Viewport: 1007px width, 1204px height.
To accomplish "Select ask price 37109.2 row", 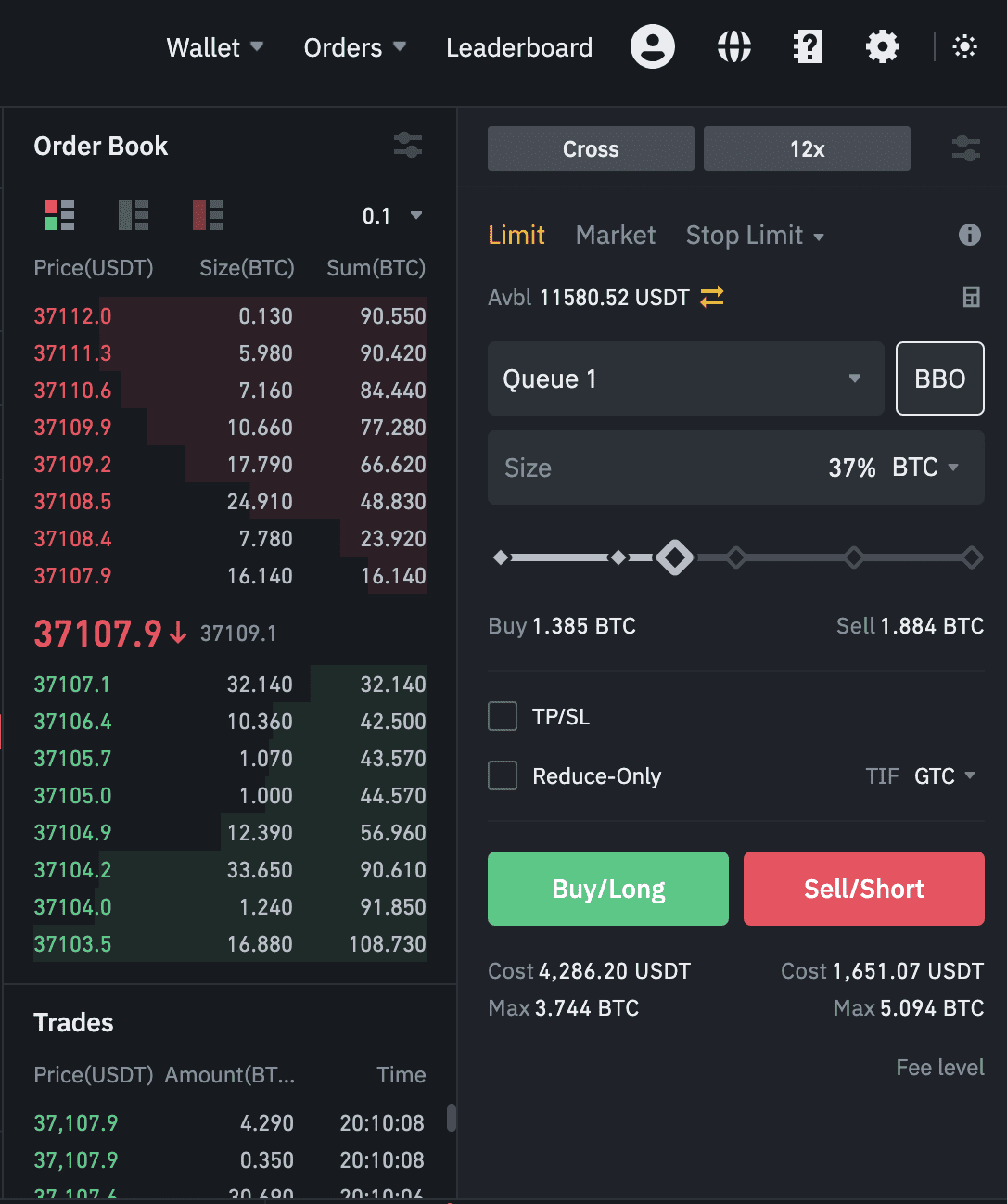I will click(230, 465).
